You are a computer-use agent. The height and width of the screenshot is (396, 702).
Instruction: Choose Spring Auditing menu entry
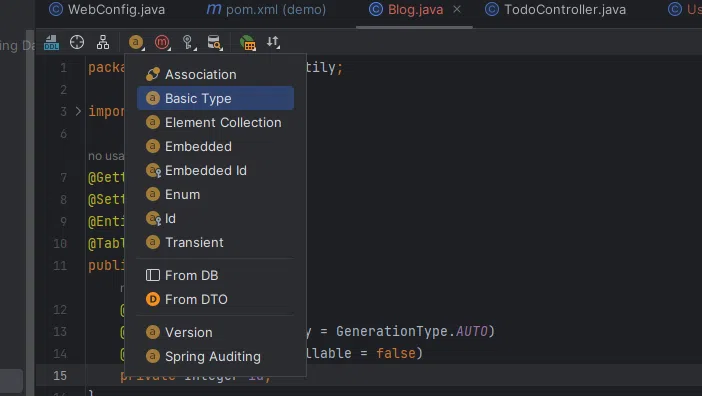[x=215, y=357]
